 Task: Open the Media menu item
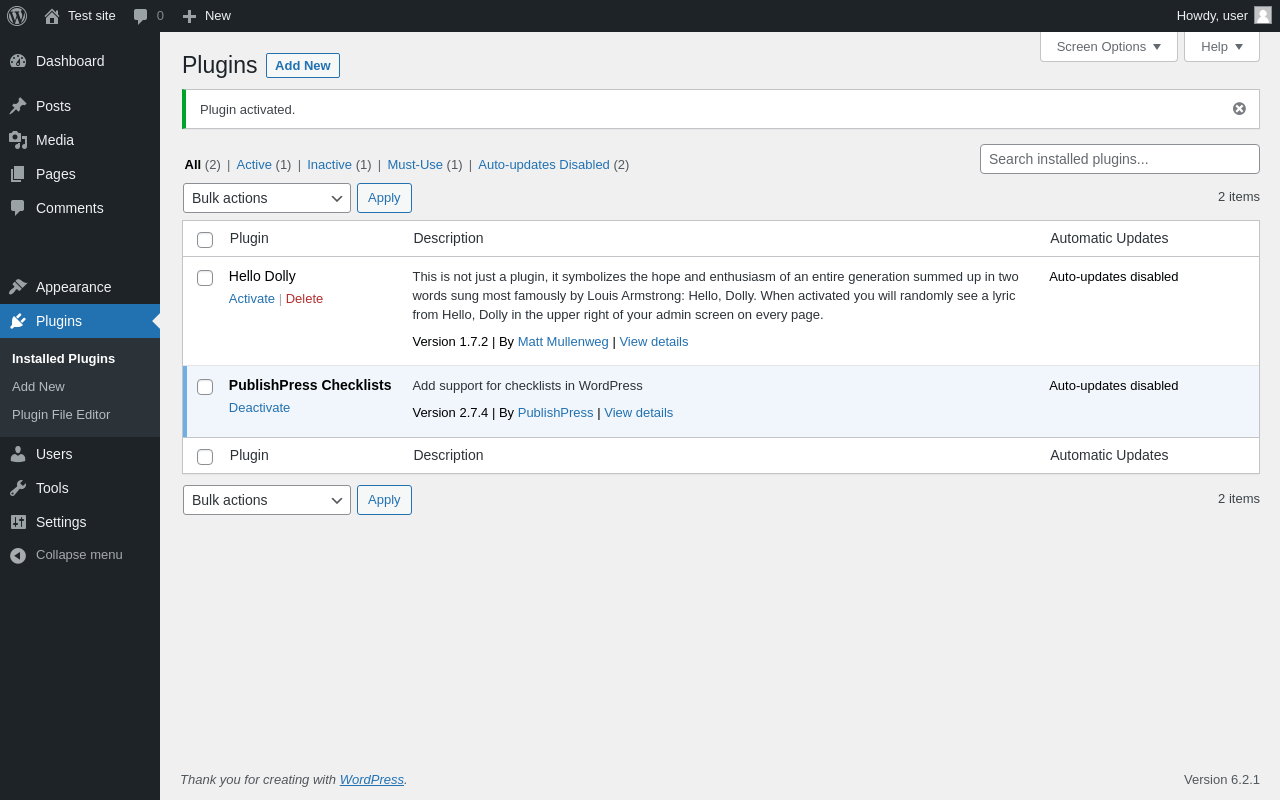[80, 140]
